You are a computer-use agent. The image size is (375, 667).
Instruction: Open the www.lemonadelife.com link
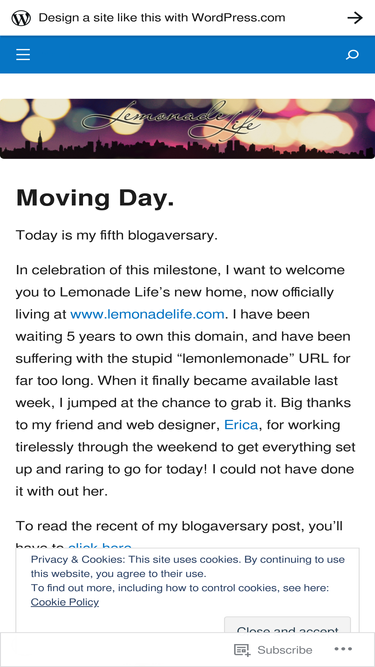(147, 314)
